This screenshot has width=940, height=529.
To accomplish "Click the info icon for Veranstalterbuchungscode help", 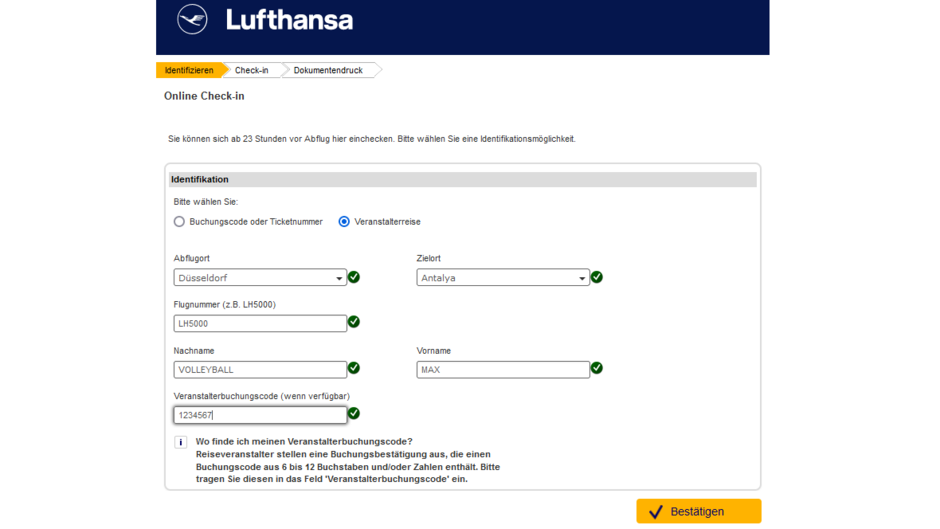I will pyautogui.click(x=180, y=443).
